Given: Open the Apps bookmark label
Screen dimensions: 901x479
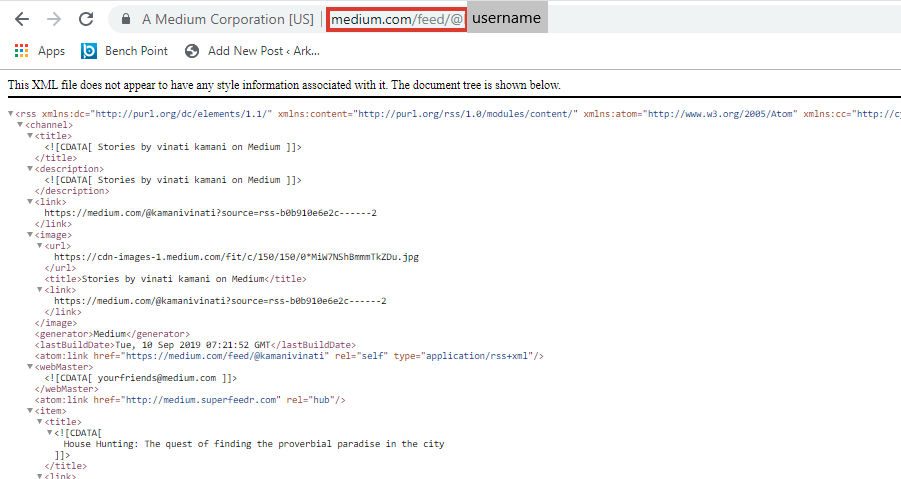Looking at the screenshot, I should (x=51, y=51).
